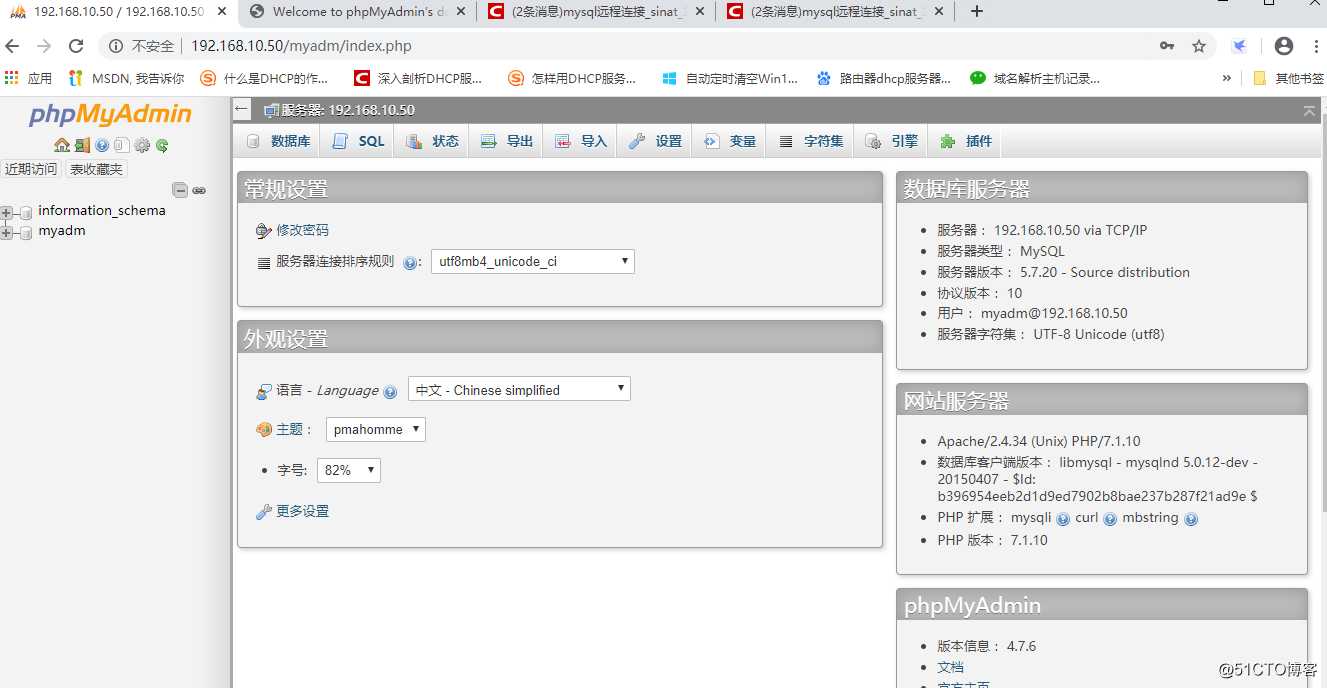Expand the myadm database tree node
1327x688 pixels.
[x=7, y=233]
